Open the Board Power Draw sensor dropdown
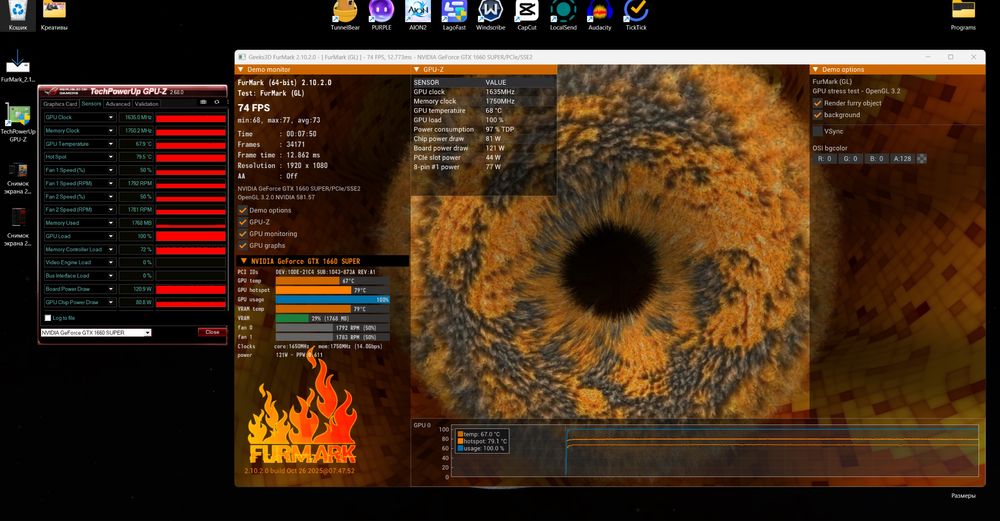 tap(110, 289)
